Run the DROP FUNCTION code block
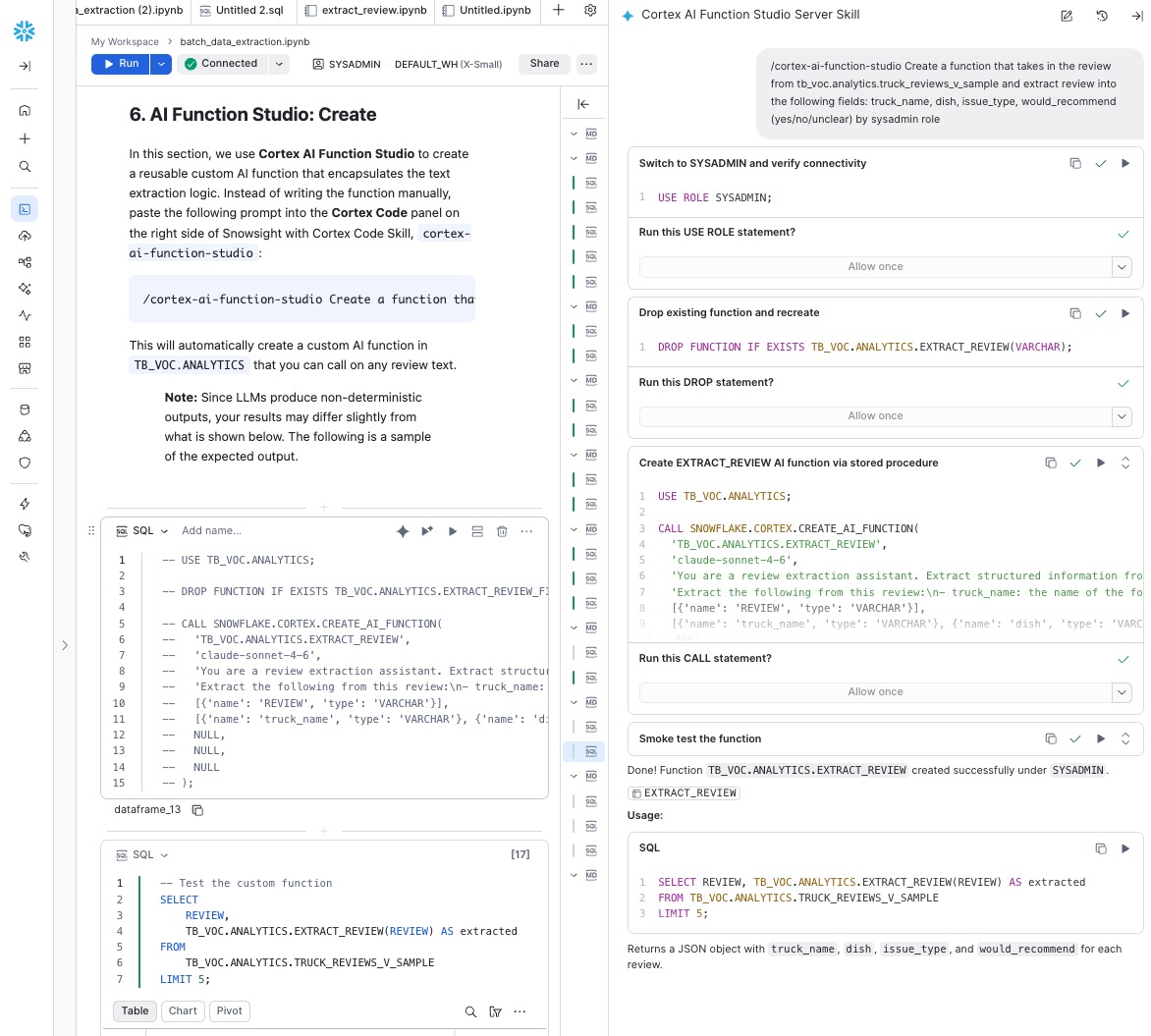The height and width of the screenshot is (1036, 1151). point(1125,313)
